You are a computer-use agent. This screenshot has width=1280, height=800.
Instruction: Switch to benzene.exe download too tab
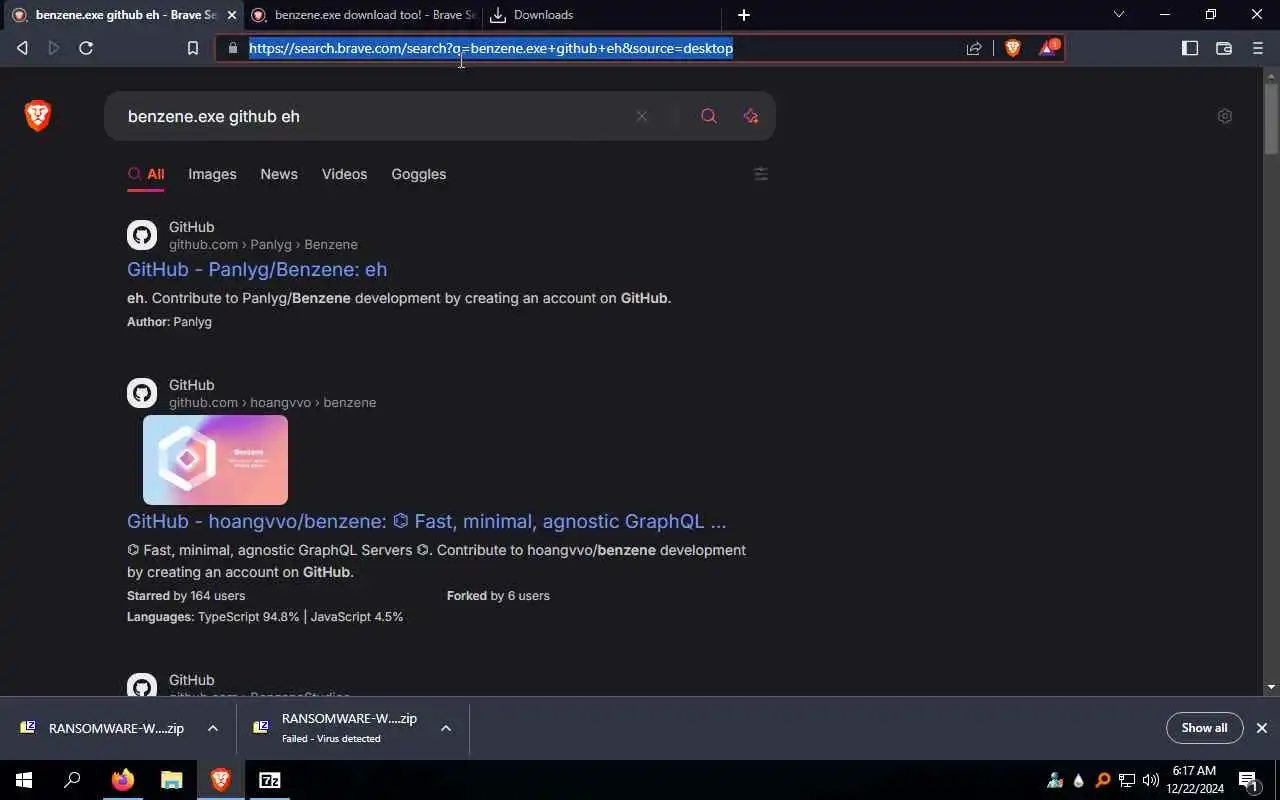point(363,15)
